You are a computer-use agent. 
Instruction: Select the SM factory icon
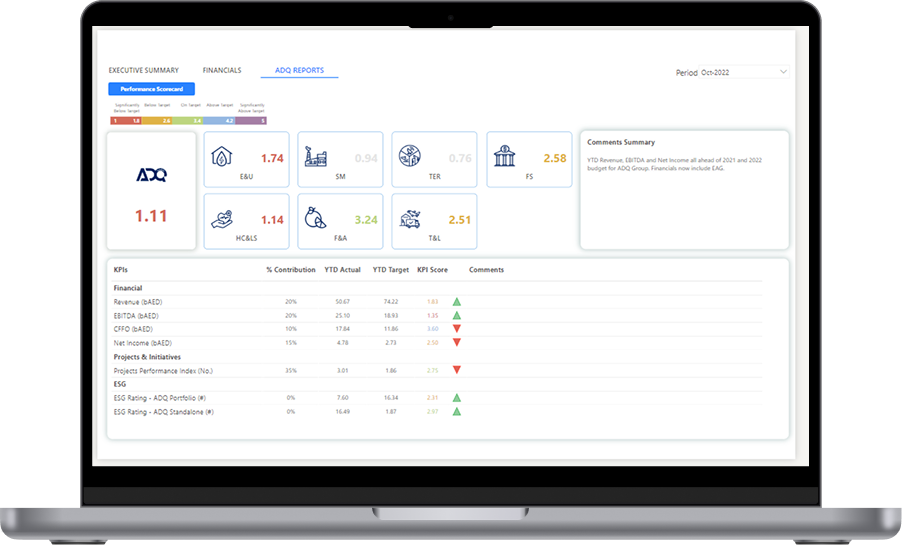coord(315,157)
